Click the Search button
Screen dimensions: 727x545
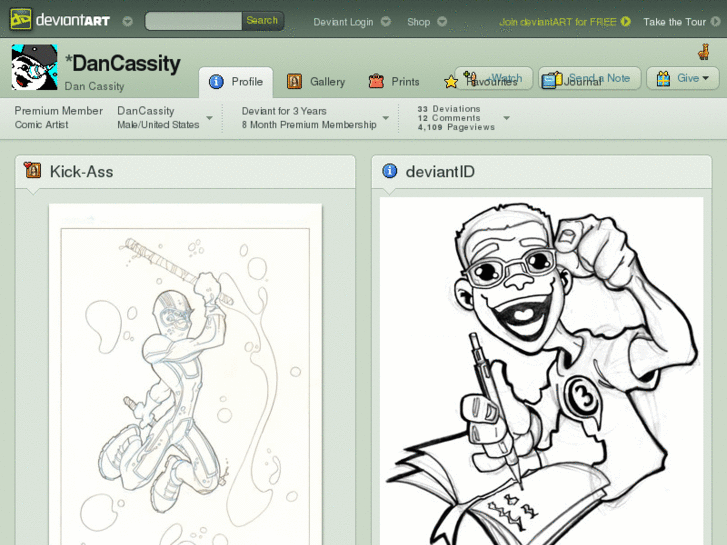pyautogui.click(x=262, y=21)
